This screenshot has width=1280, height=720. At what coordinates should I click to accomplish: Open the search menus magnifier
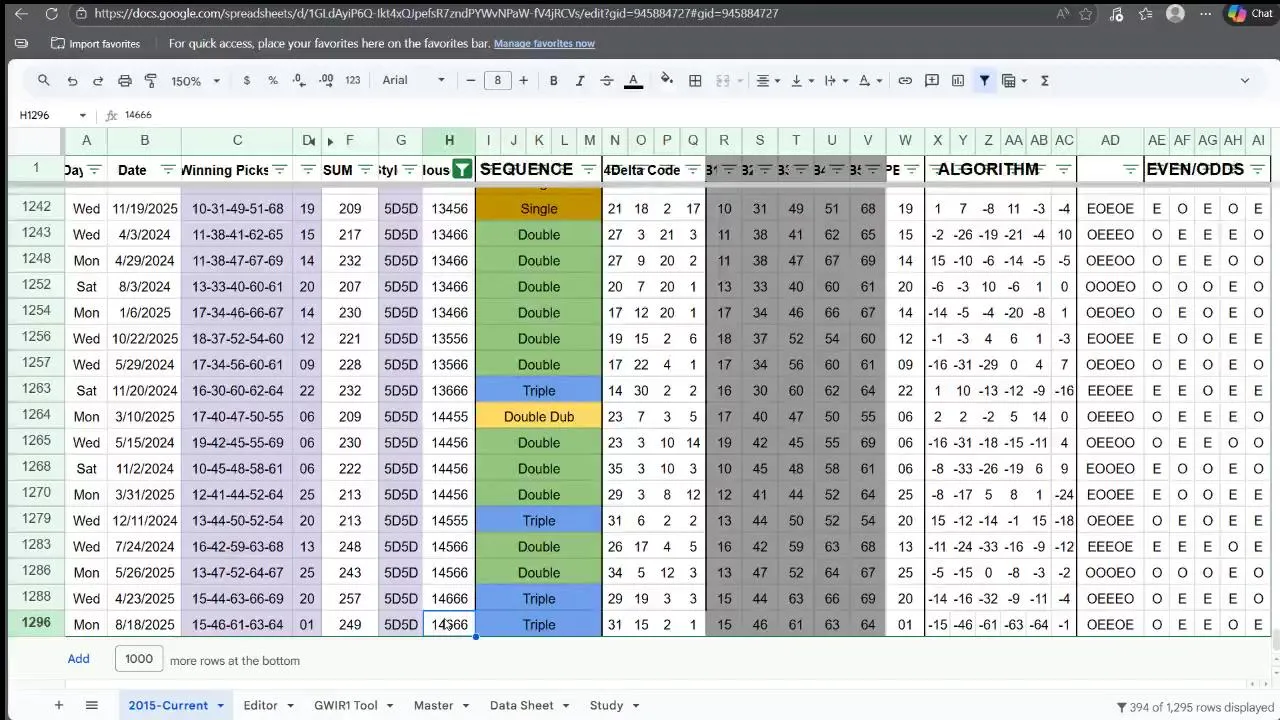[x=43, y=80]
